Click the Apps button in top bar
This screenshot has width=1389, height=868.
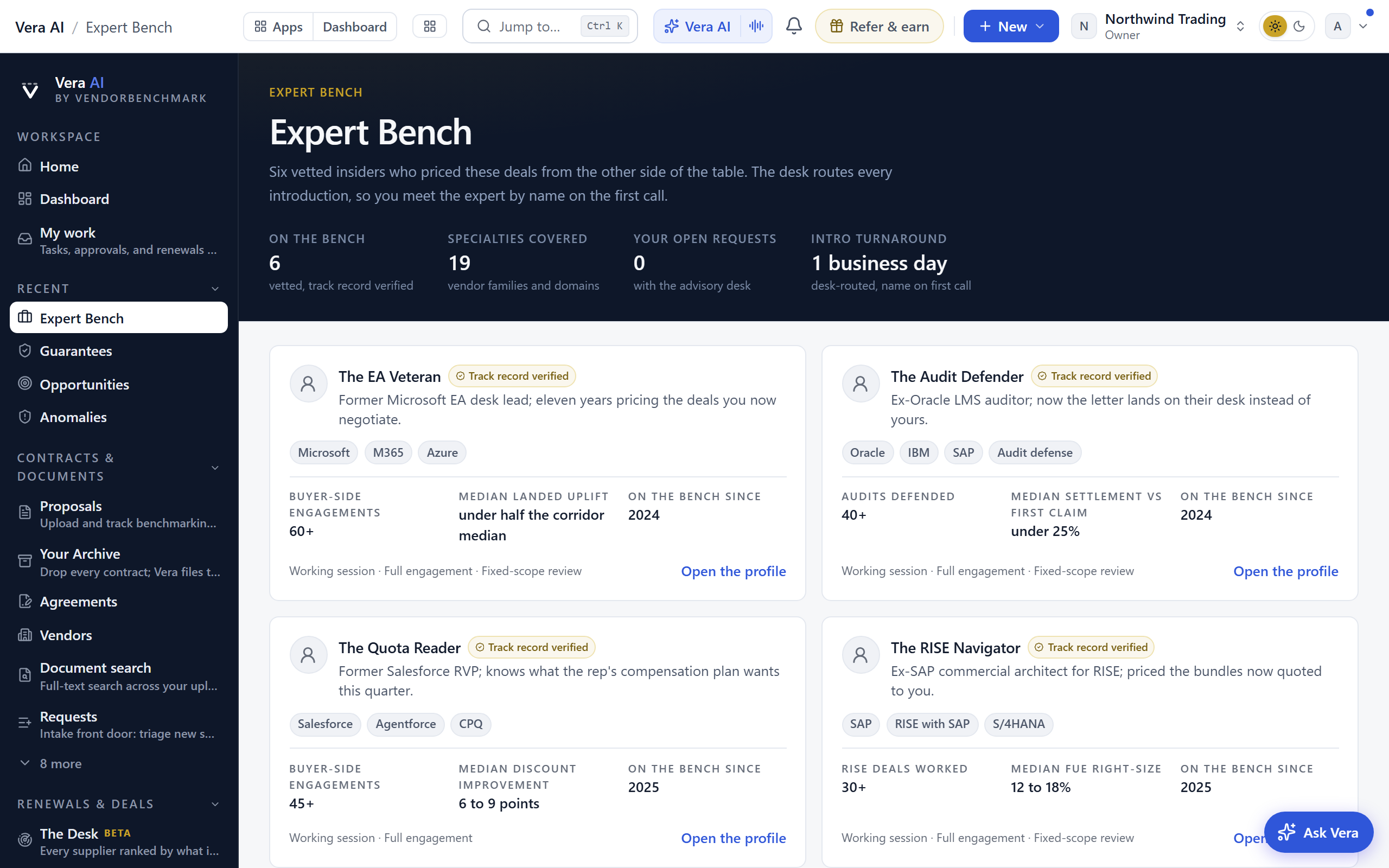click(x=278, y=27)
